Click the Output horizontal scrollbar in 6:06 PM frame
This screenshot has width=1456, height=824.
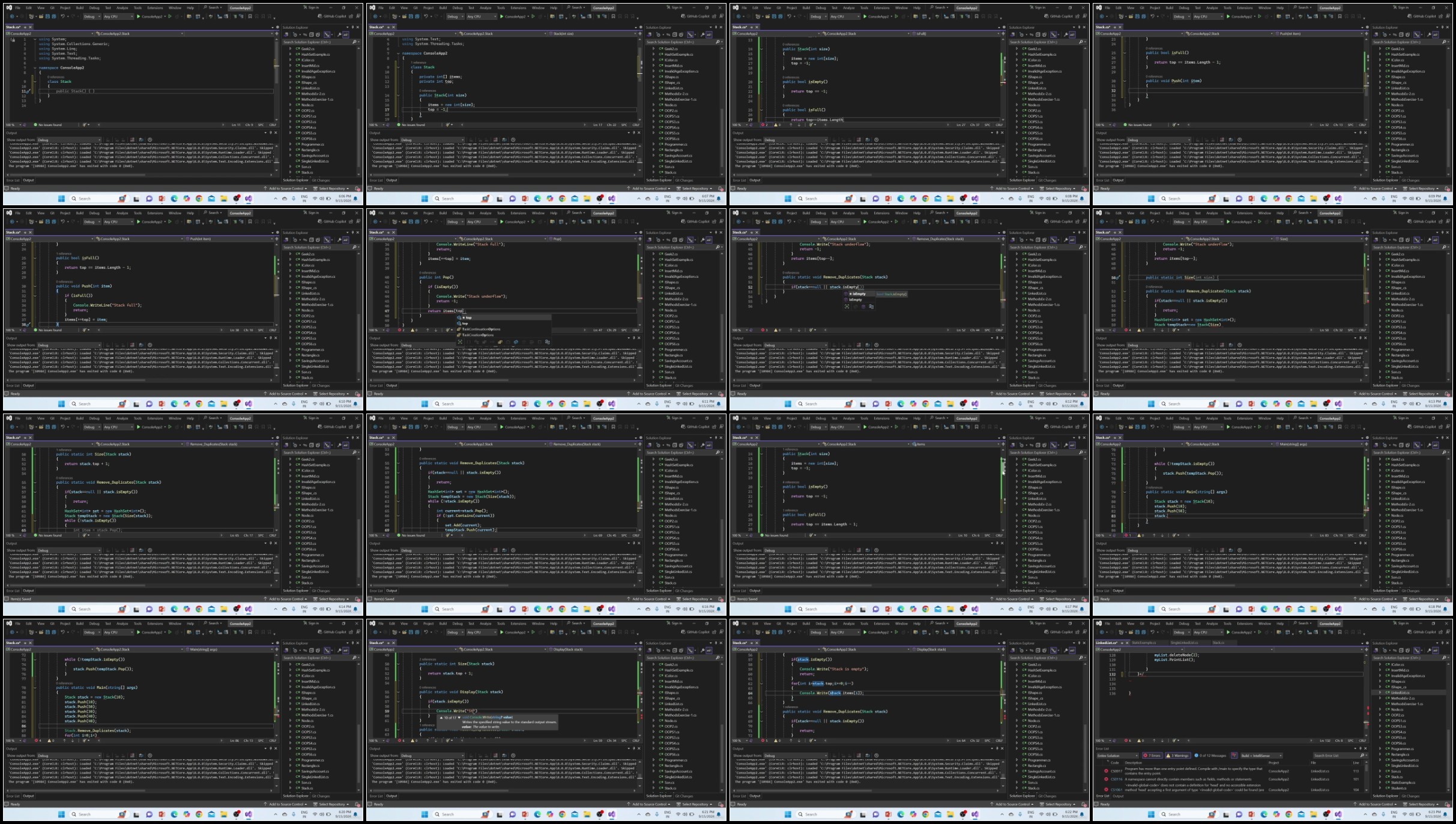click(x=77, y=175)
